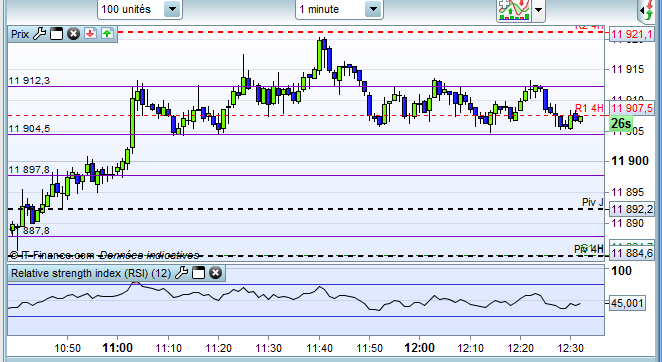662x362 pixels.
Task: Detach the RSI panel window
Action: tap(198, 273)
